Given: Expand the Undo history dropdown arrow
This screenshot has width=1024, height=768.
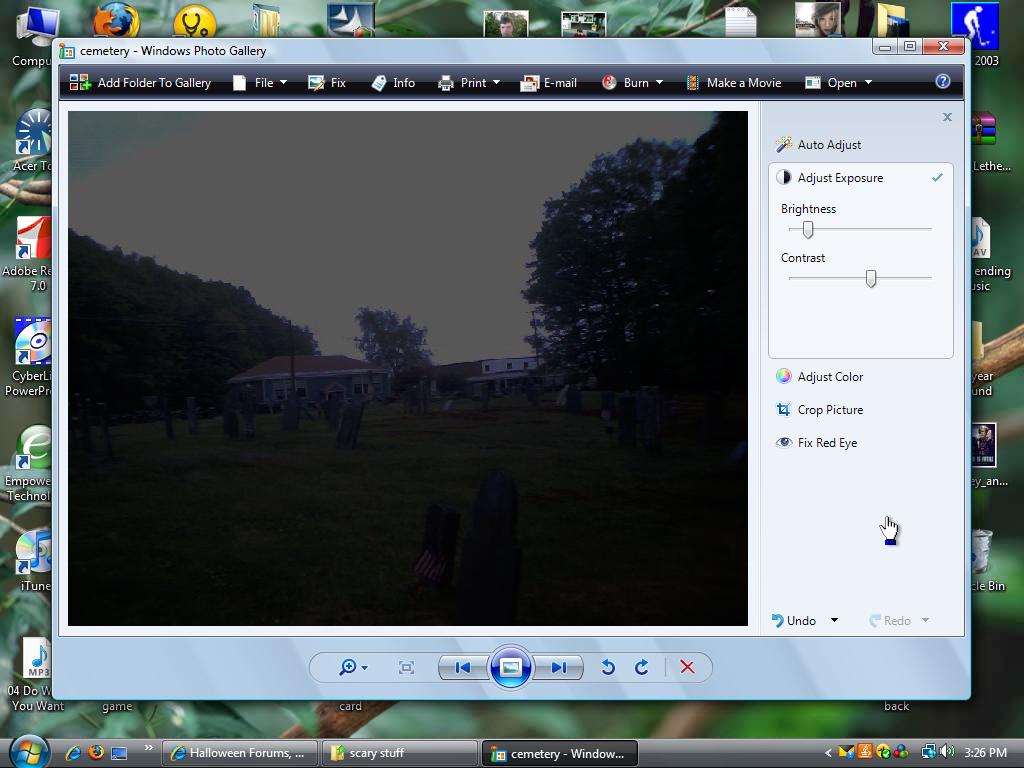Looking at the screenshot, I should coord(834,621).
